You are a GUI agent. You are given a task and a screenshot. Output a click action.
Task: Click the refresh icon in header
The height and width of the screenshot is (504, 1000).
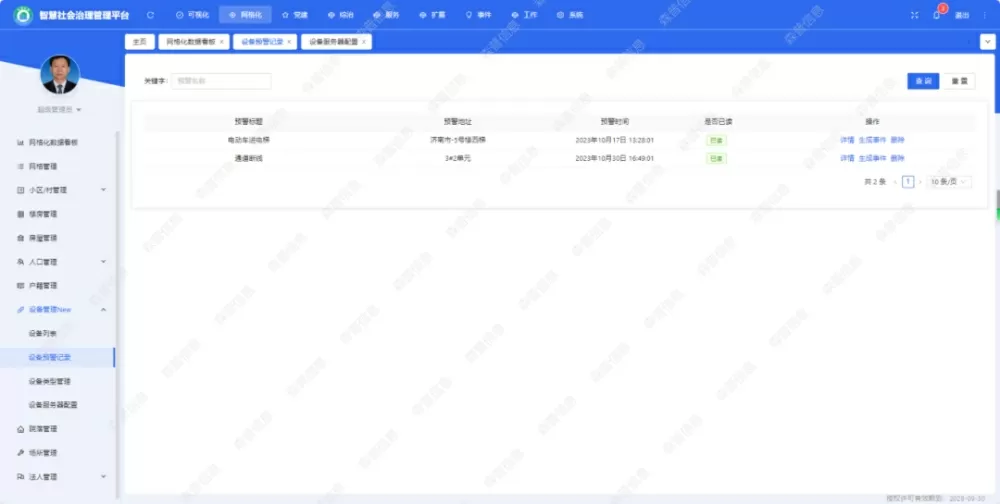click(151, 15)
